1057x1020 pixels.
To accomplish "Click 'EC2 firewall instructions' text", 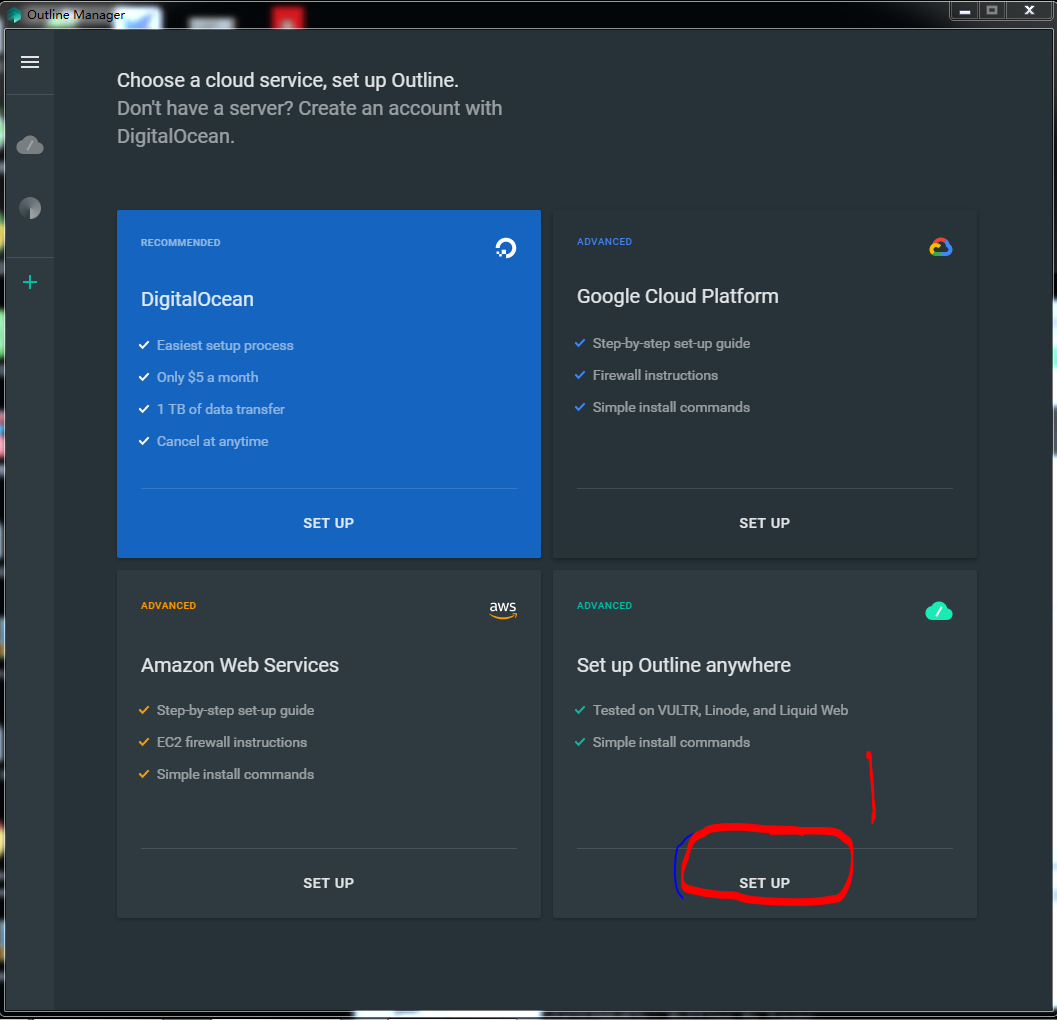I will (232, 742).
